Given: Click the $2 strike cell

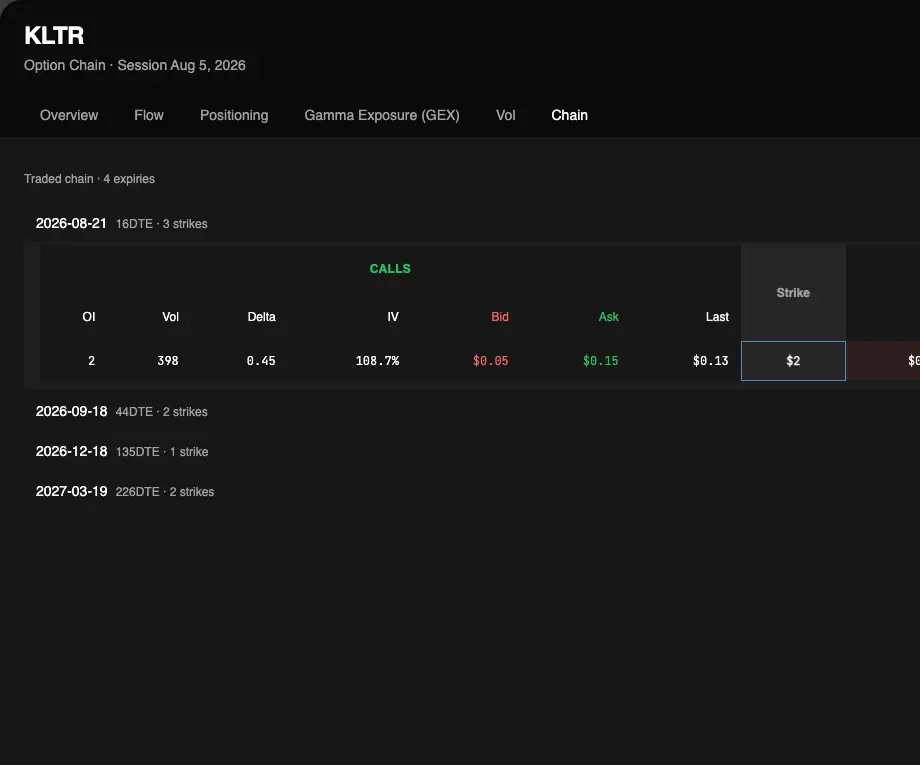Looking at the screenshot, I should coord(793,361).
